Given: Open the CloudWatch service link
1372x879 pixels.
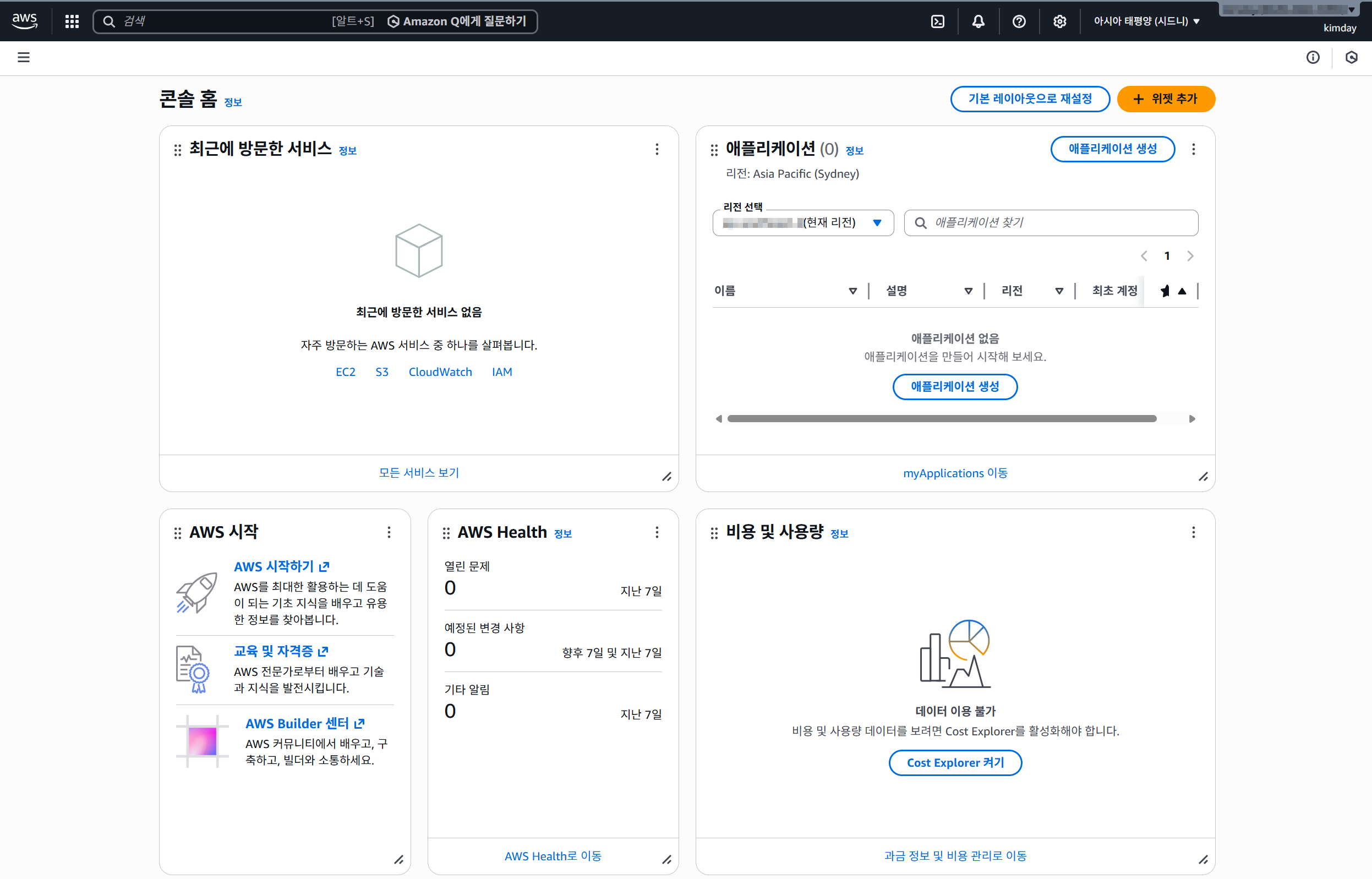Looking at the screenshot, I should 440,372.
